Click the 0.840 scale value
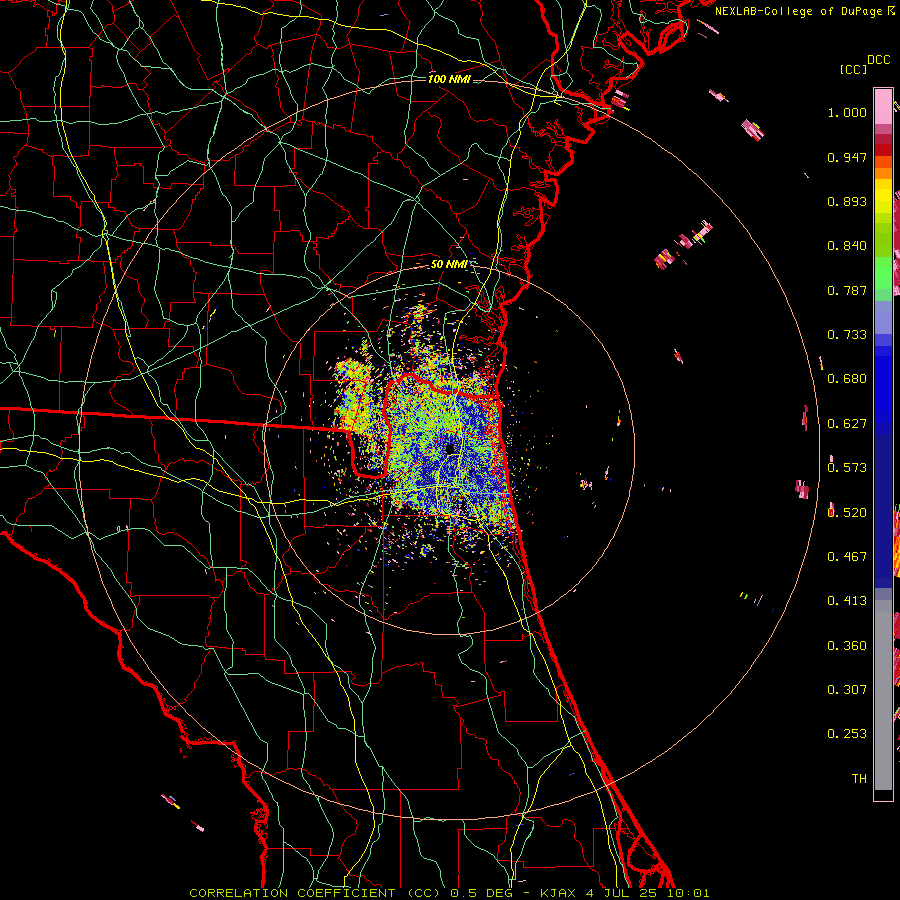Image resolution: width=900 pixels, height=900 pixels. (847, 246)
